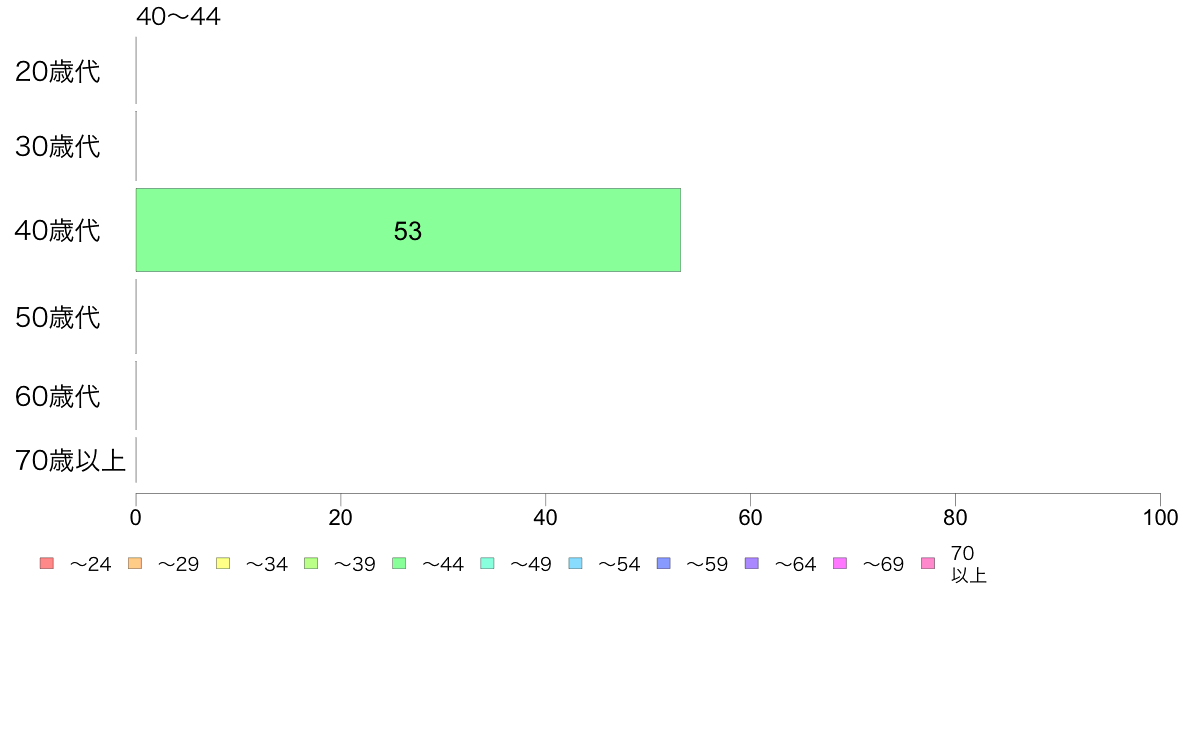Click the 70以上 legend text label
Screen dimensions: 1188x736
(968, 564)
